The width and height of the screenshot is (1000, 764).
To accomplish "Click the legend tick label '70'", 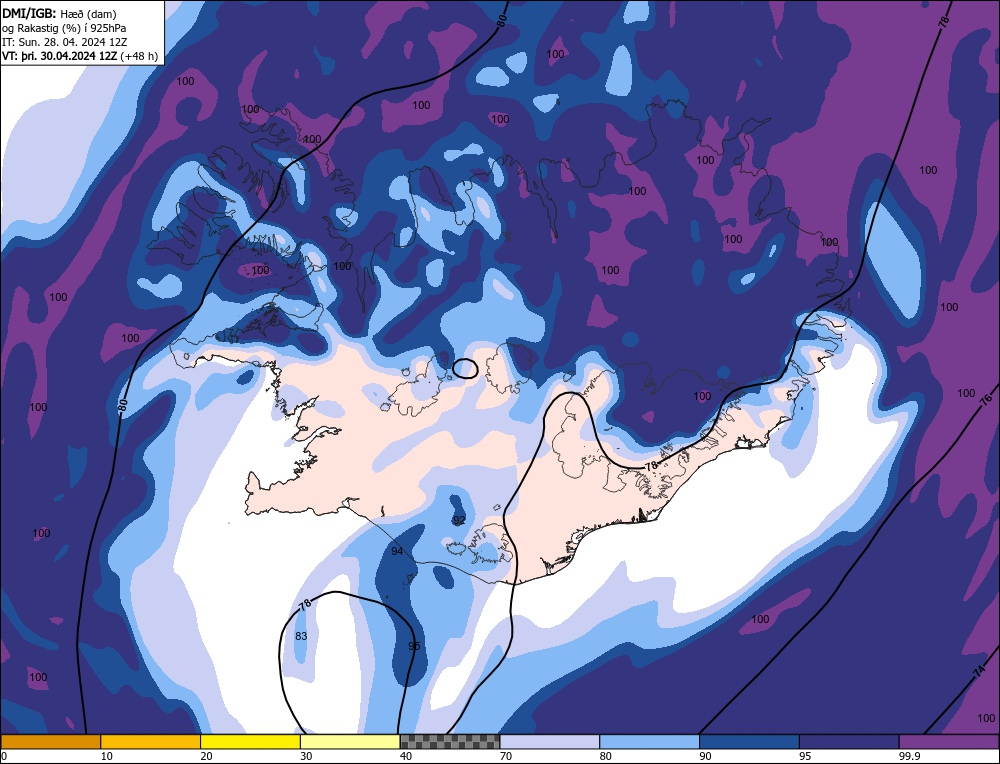I will (506, 756).
